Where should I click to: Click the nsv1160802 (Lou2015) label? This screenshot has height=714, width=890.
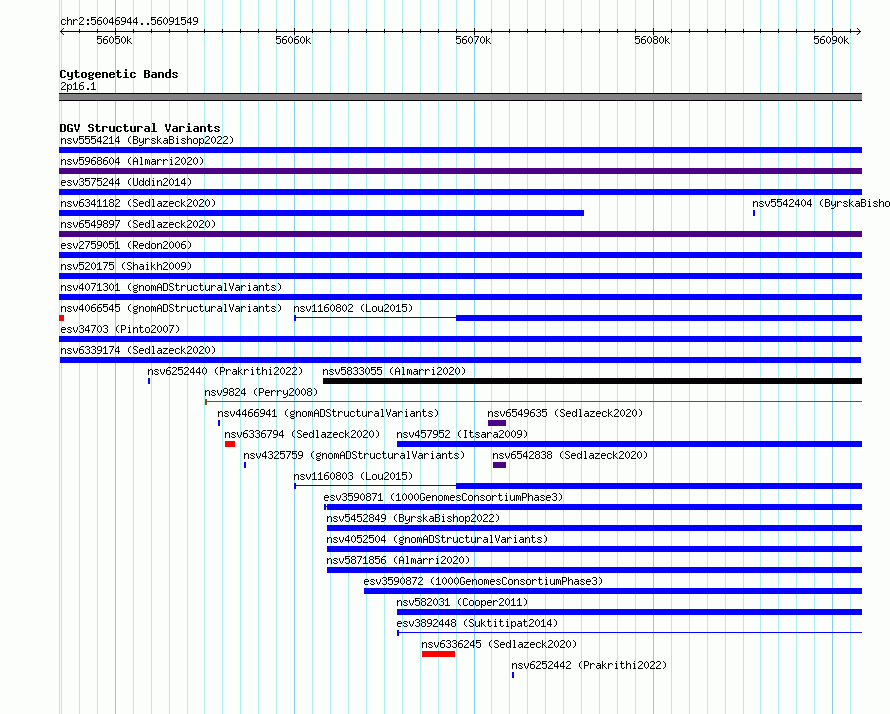(x=353, y=308)
